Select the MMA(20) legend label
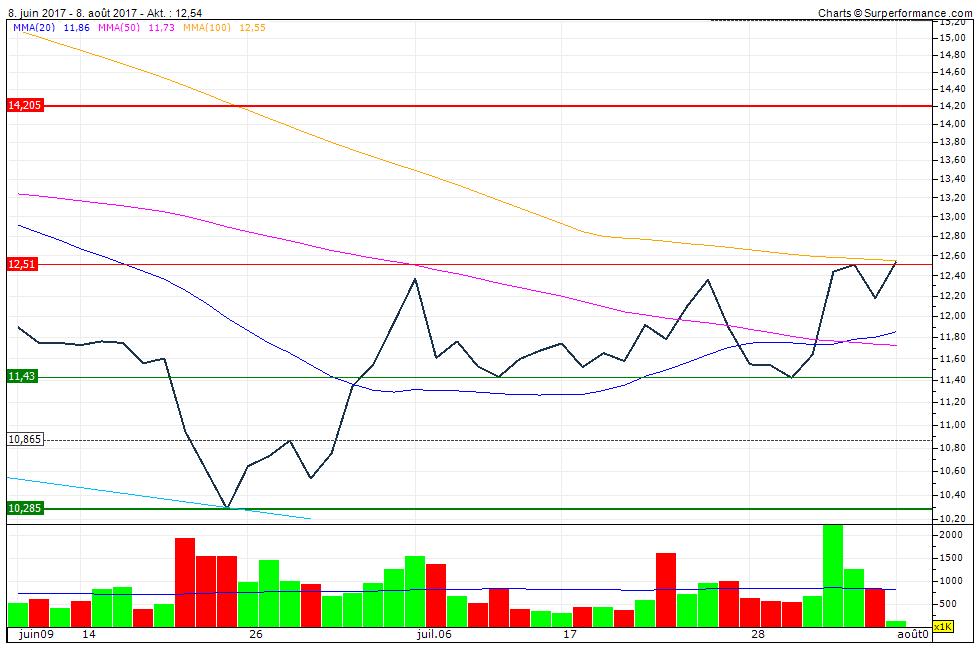 (x=34, y=28)
